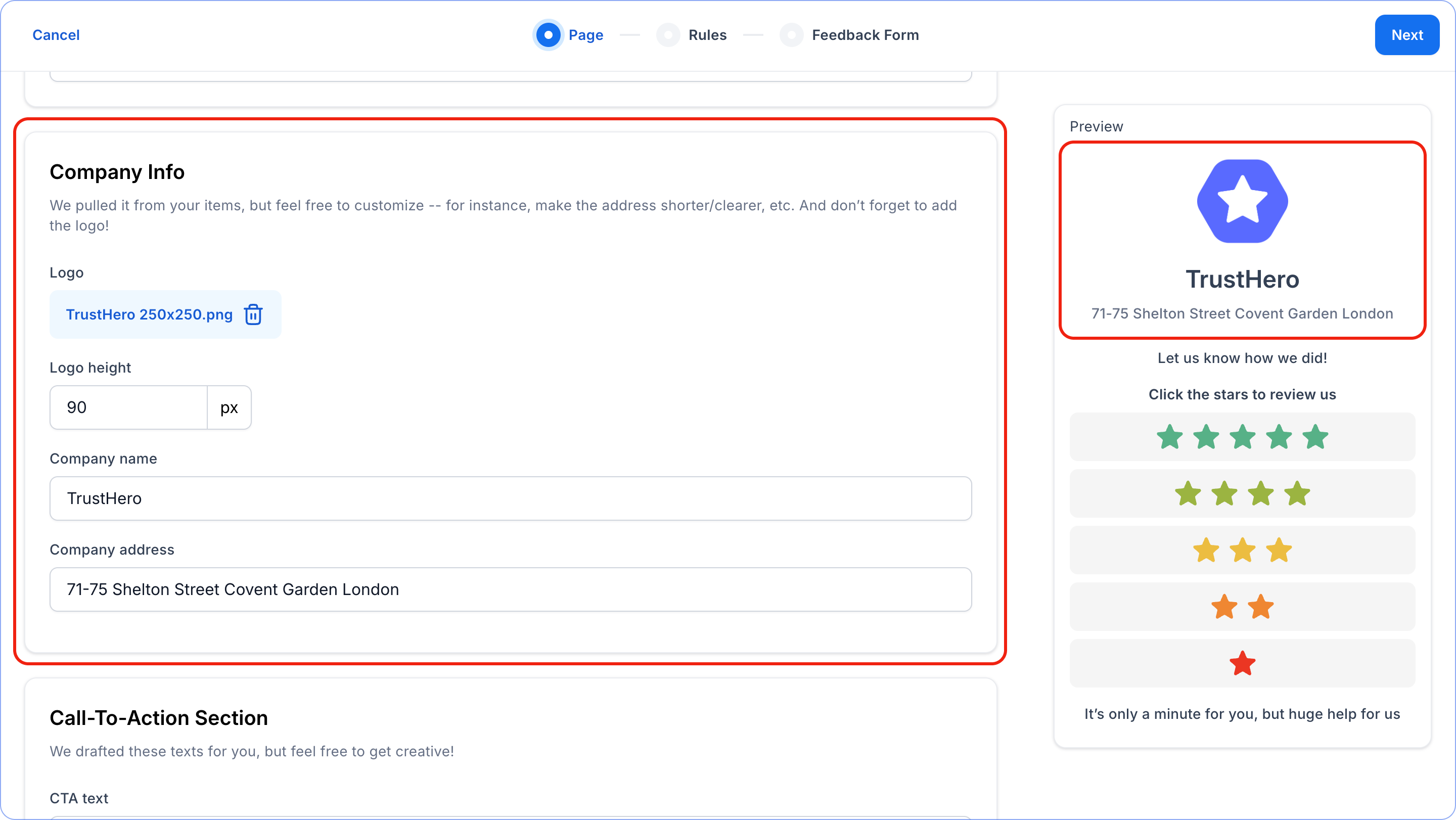1456x820 pixels.
Task: Edit the Company address field
Action: (x=510, y=589)
